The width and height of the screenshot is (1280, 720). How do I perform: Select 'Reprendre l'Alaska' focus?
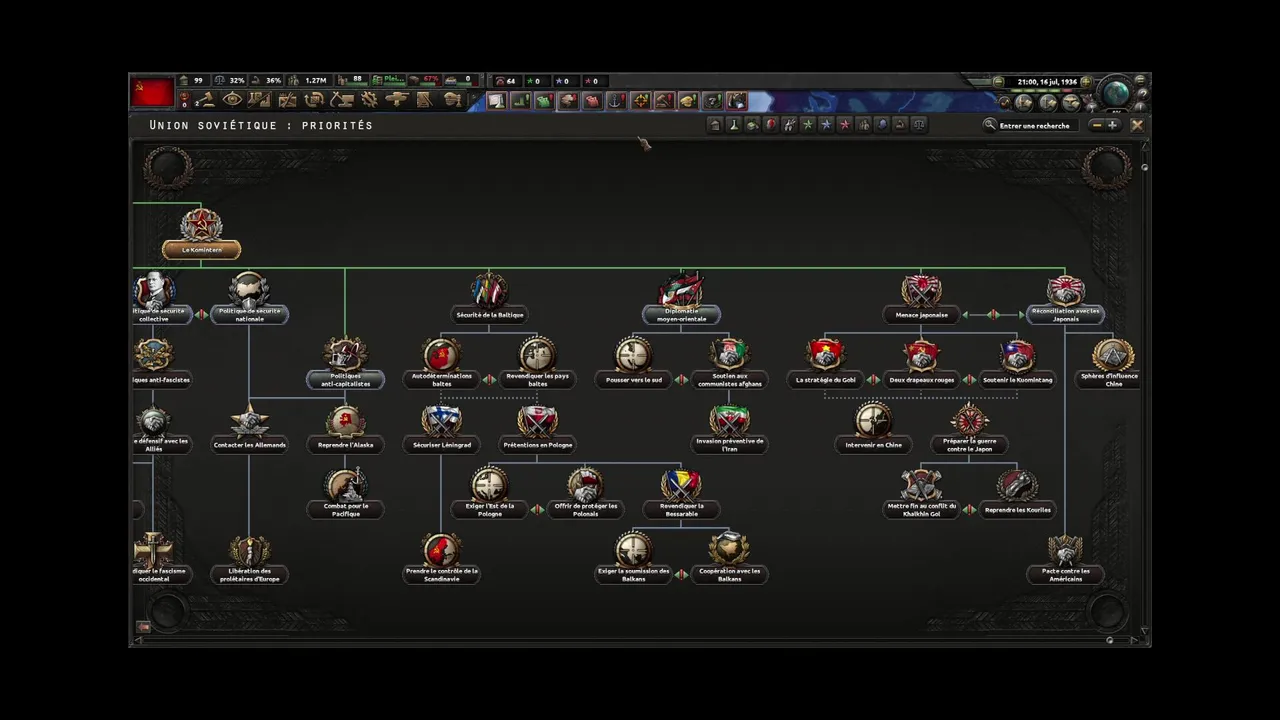tap(345, 427)
